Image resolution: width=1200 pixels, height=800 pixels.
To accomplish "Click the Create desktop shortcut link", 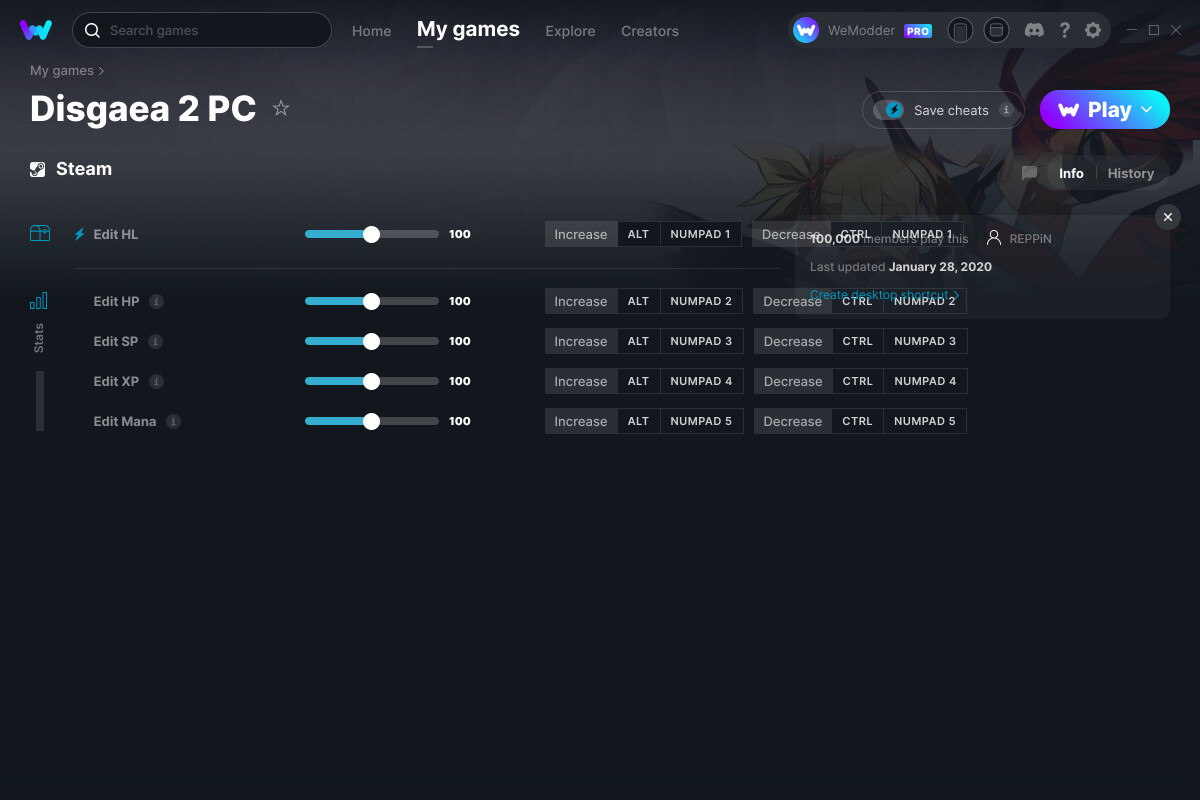I will tap(884, 295).
